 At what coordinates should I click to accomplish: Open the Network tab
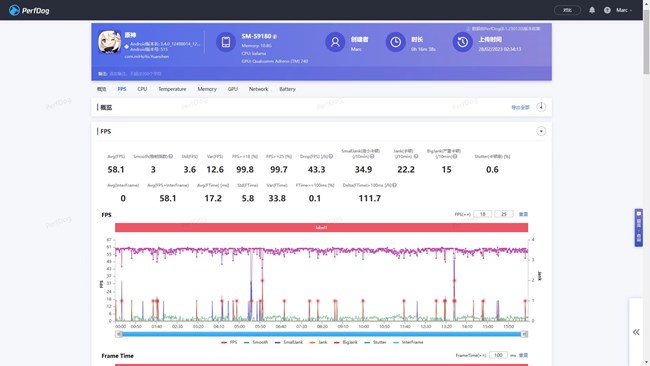(258, 89)
